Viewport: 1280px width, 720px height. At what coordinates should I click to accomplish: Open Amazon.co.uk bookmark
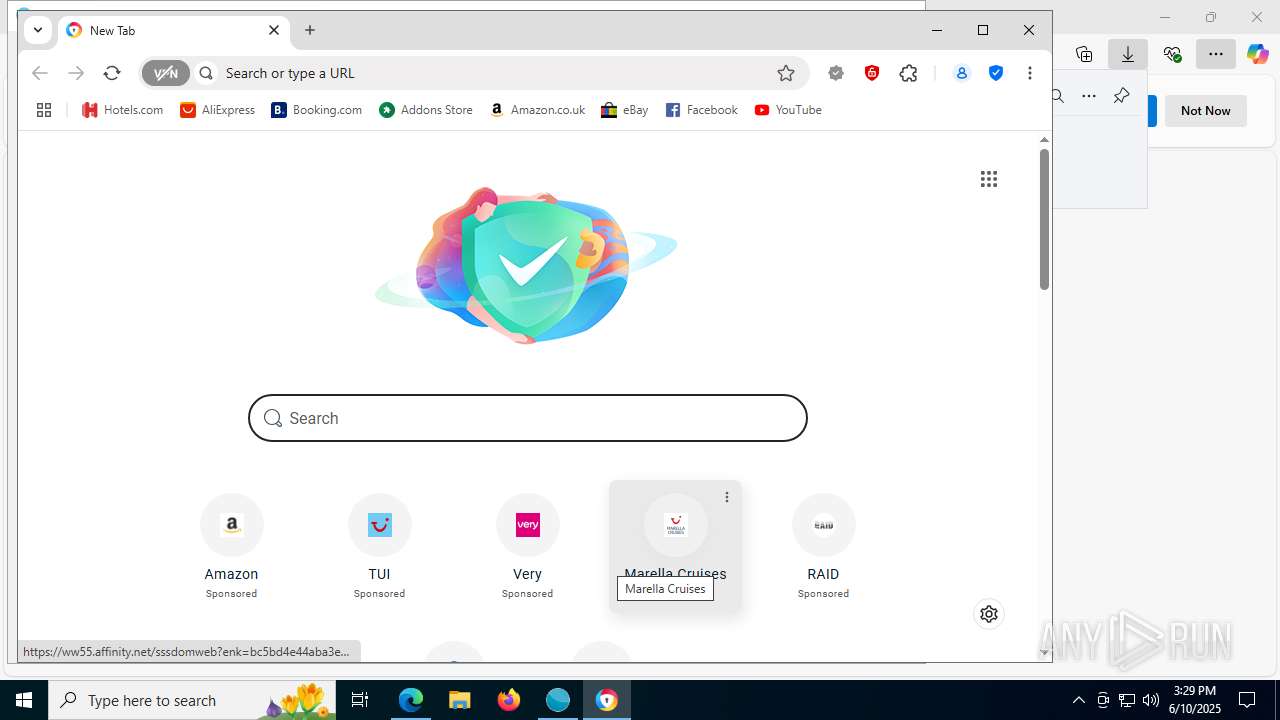coord(537,110)
